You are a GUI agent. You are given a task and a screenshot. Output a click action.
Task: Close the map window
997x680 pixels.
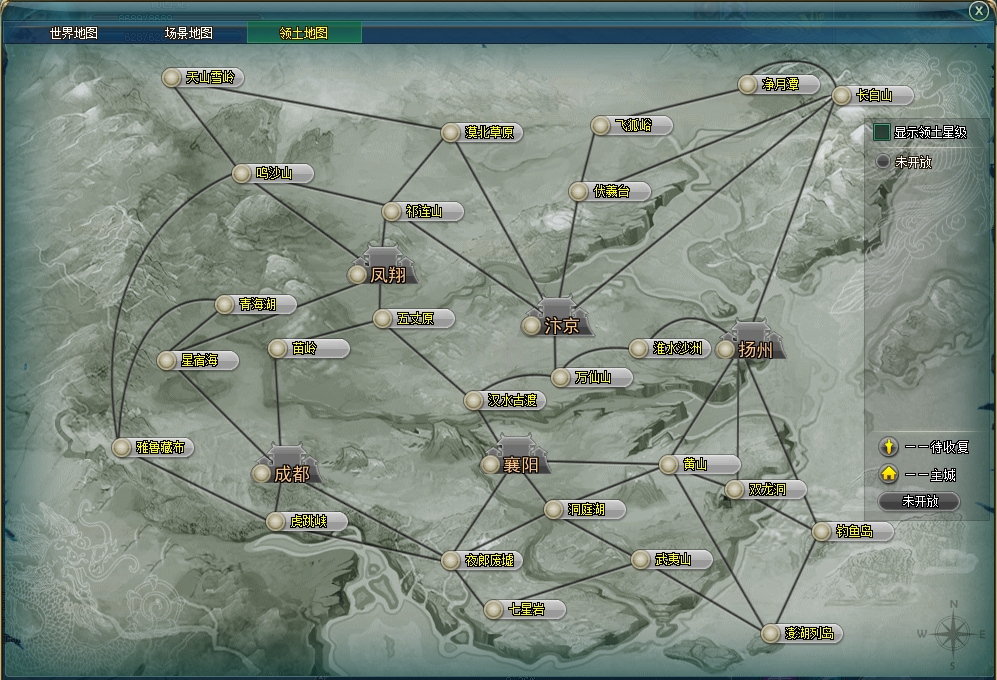pyautogui.click(x=978, y=10)
